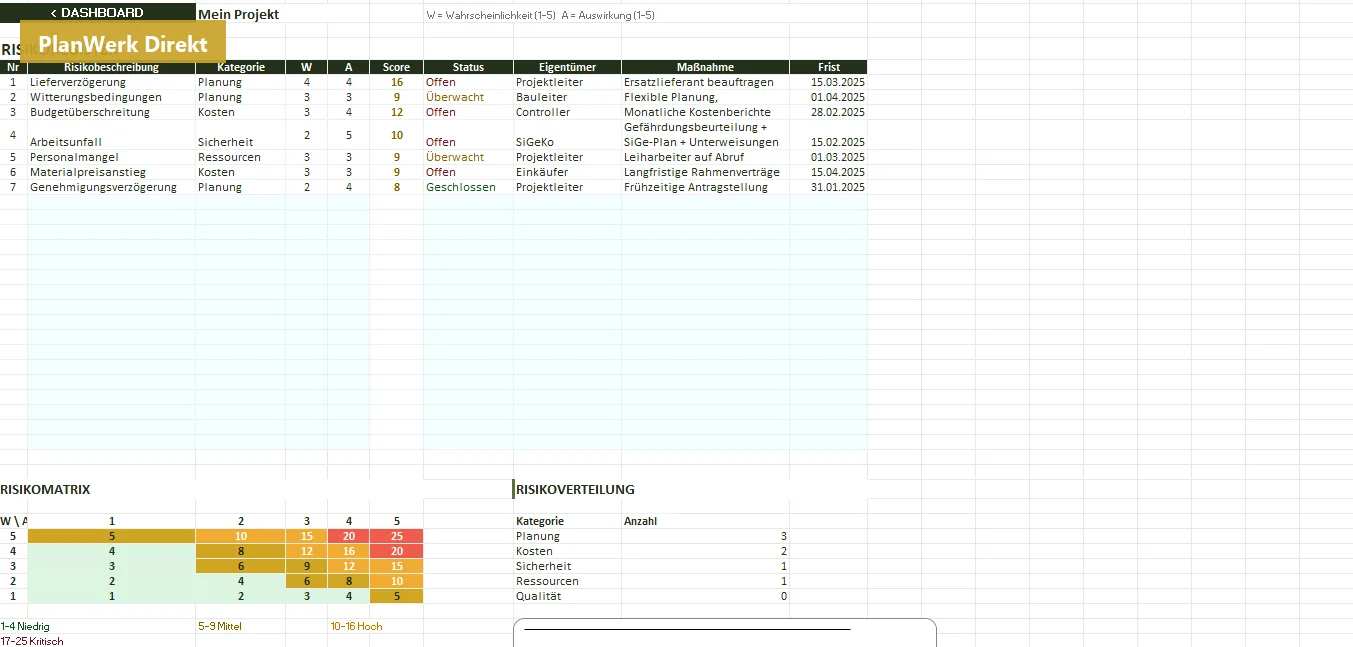Click the 'SiGeKo' owner cell
The height and width of the screenshot is (647, 1353).
pos(567,135)
